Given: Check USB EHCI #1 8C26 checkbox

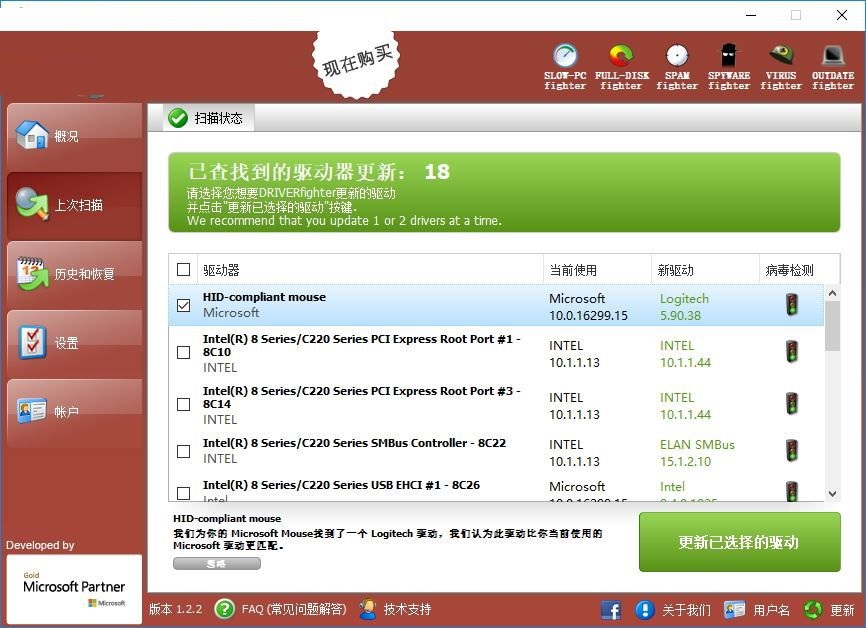Looking at the screenshot, I should click(x=183, y=493).
